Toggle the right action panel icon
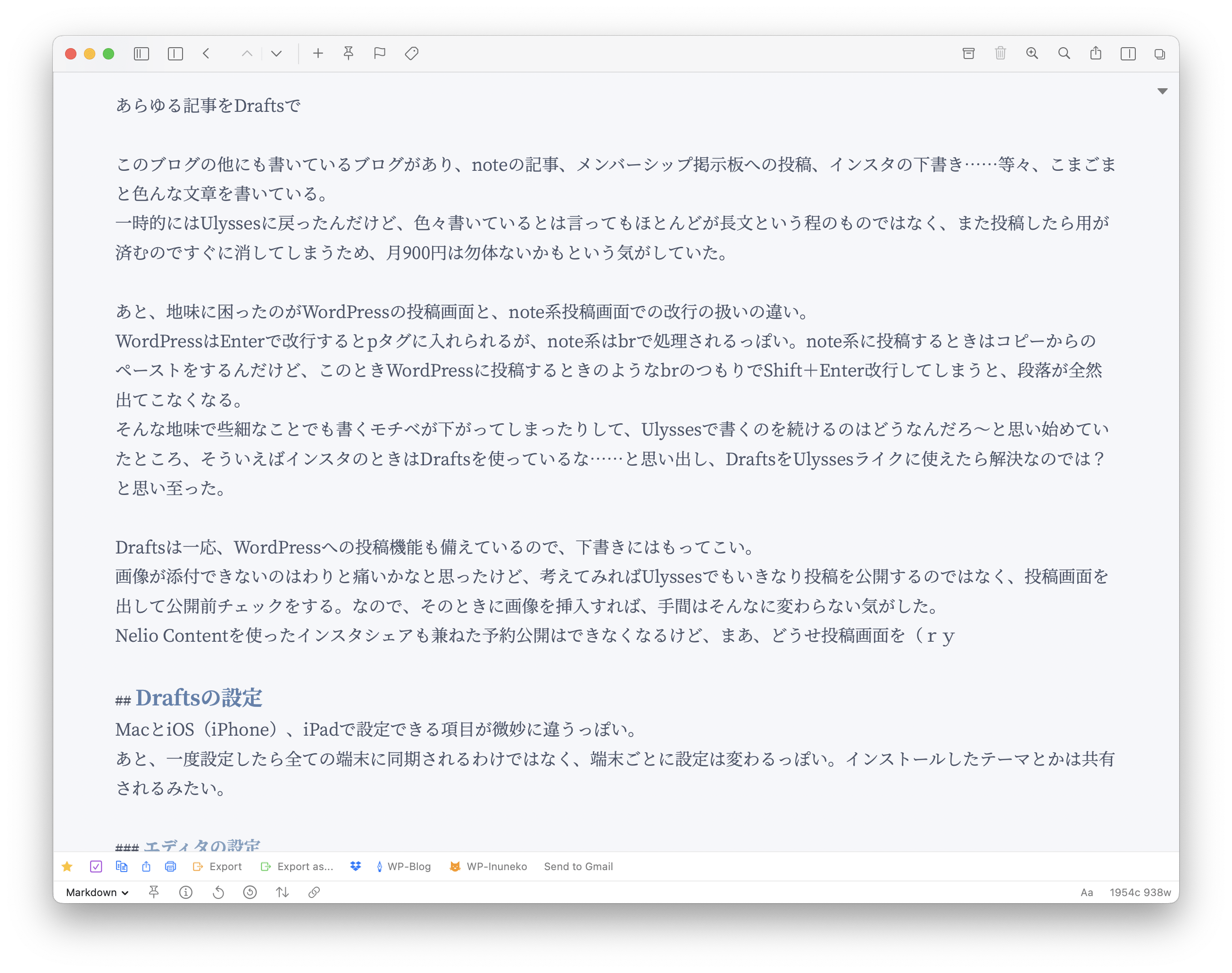This screenshot has width=1232, height=973. (x=1128, y=53)
